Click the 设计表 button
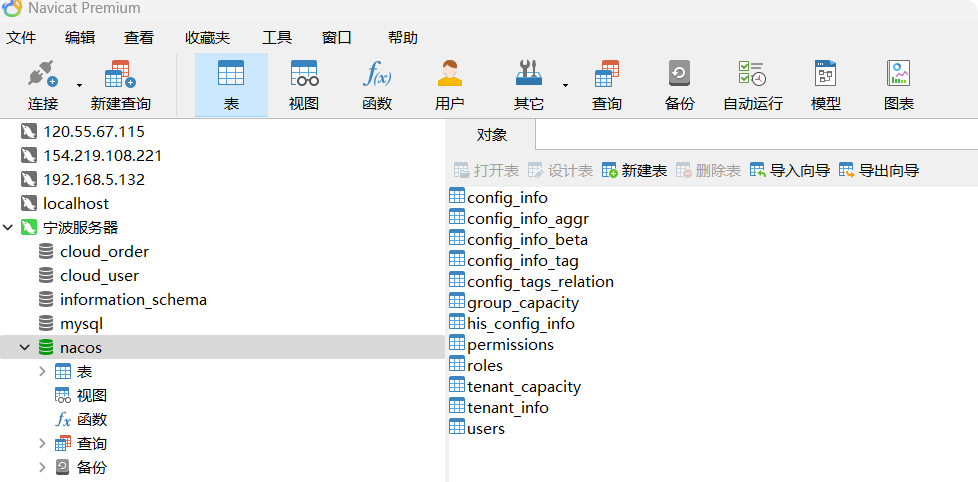This screenshot has height=482, width=978. click(x=560, y=170)
